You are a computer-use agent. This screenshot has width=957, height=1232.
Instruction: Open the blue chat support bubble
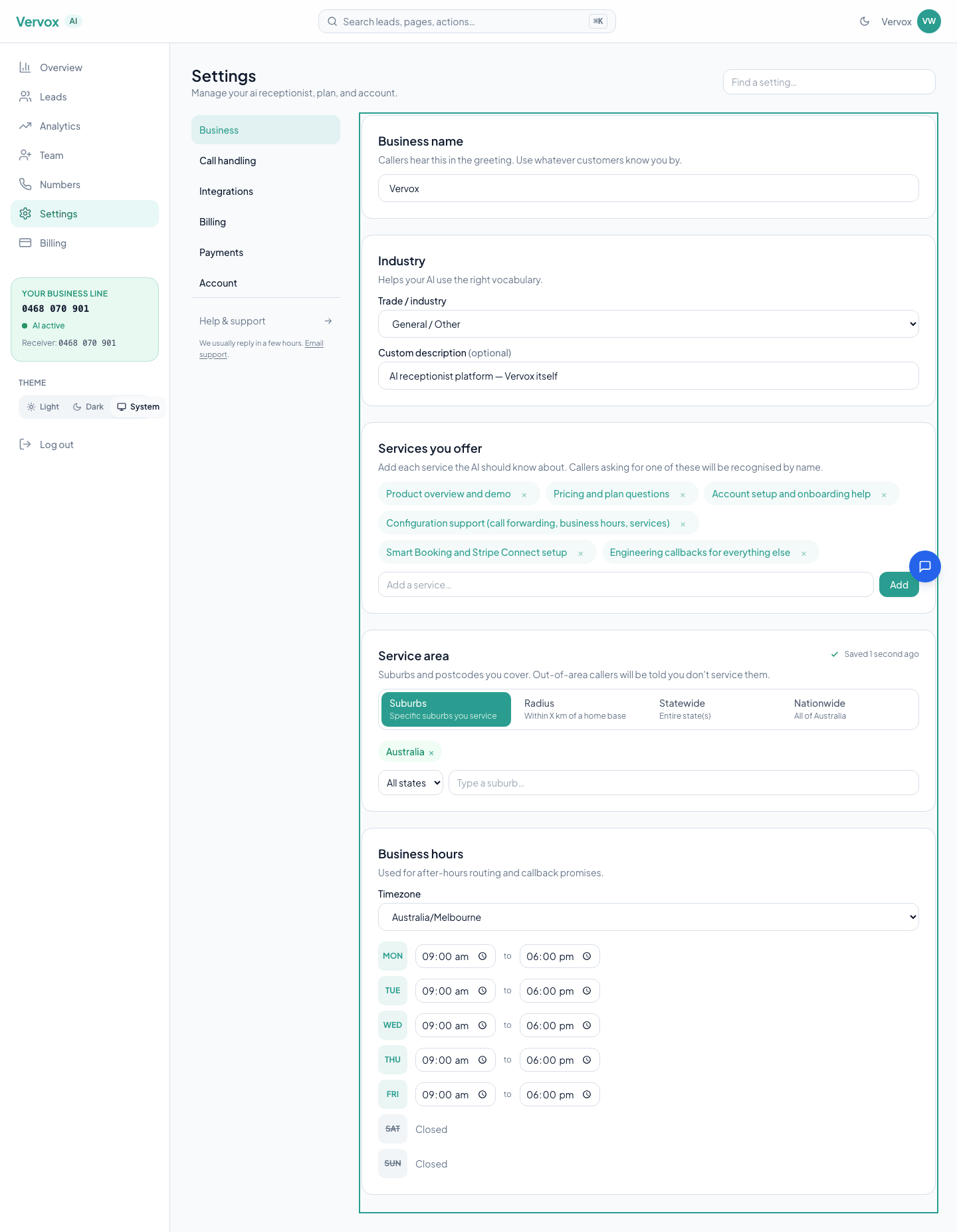click(x=924, y=566)
